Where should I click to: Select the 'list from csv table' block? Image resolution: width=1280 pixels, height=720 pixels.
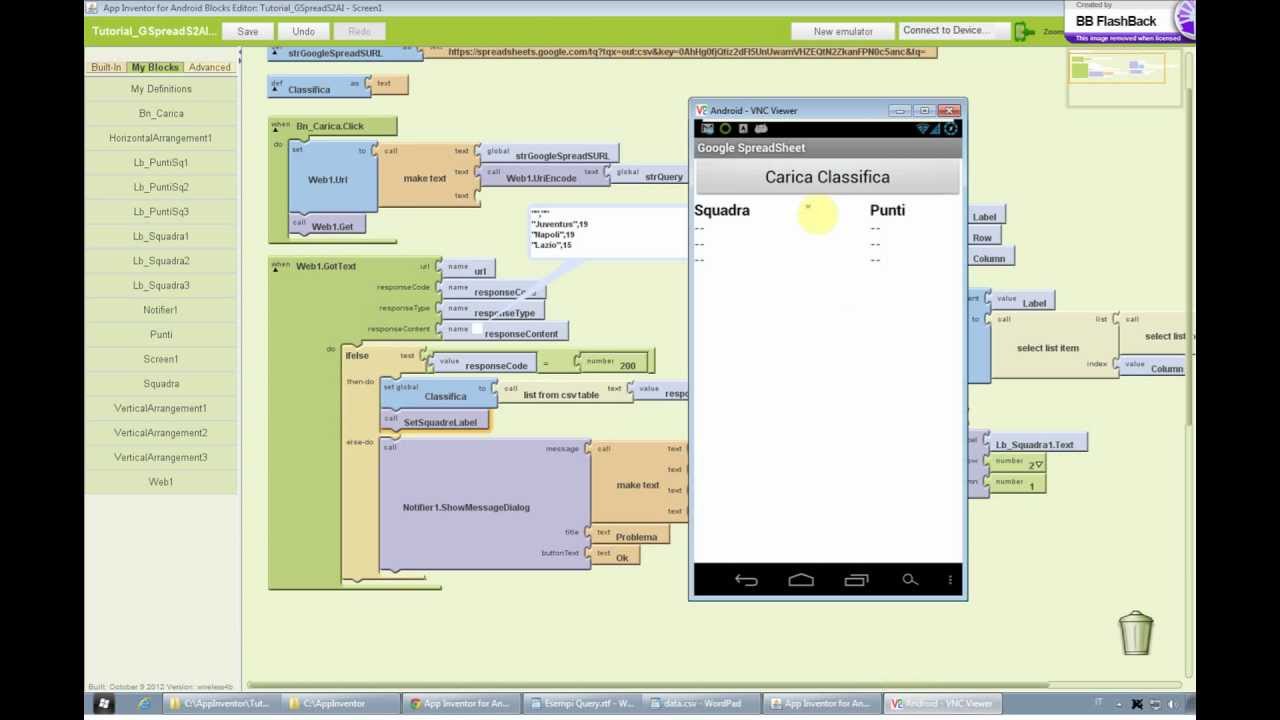click(x=564, y=394)
